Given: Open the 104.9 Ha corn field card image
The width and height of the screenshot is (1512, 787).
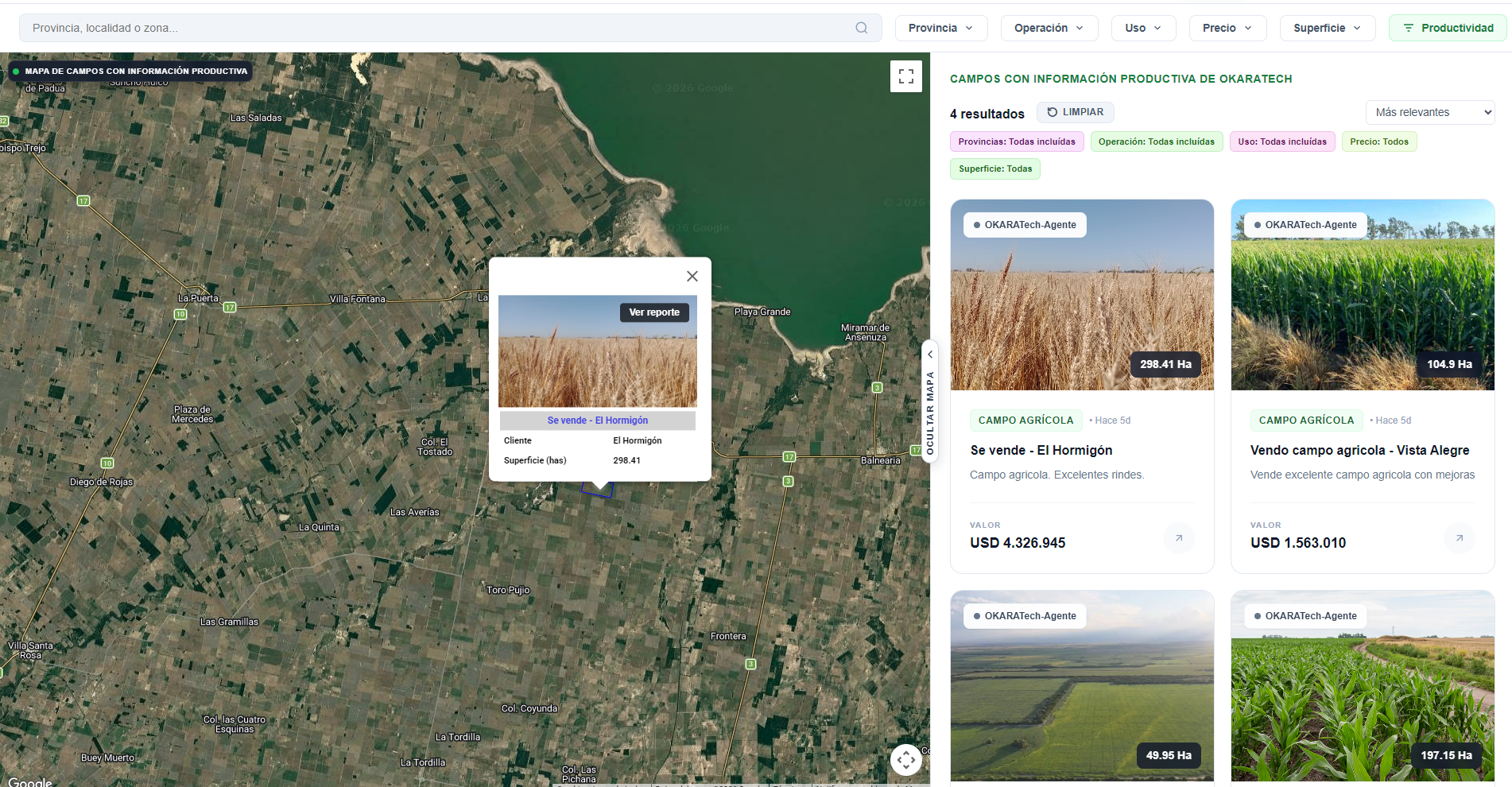Looking at the screenshot, I should 1363,295.
